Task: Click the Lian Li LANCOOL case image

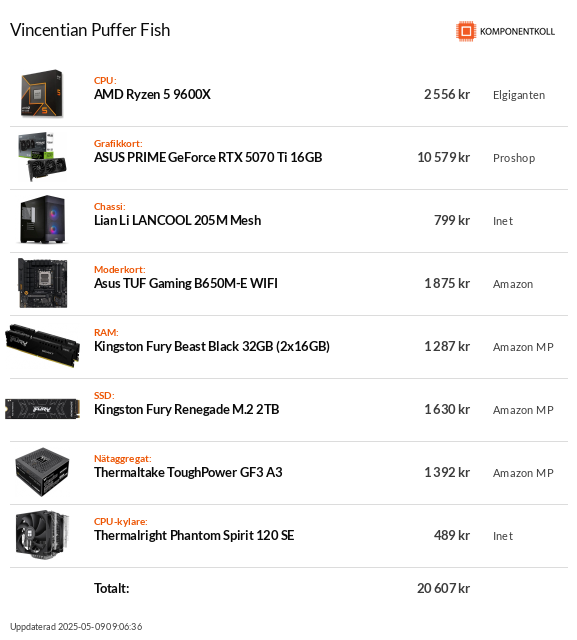Action: click(x=42, y=220)
